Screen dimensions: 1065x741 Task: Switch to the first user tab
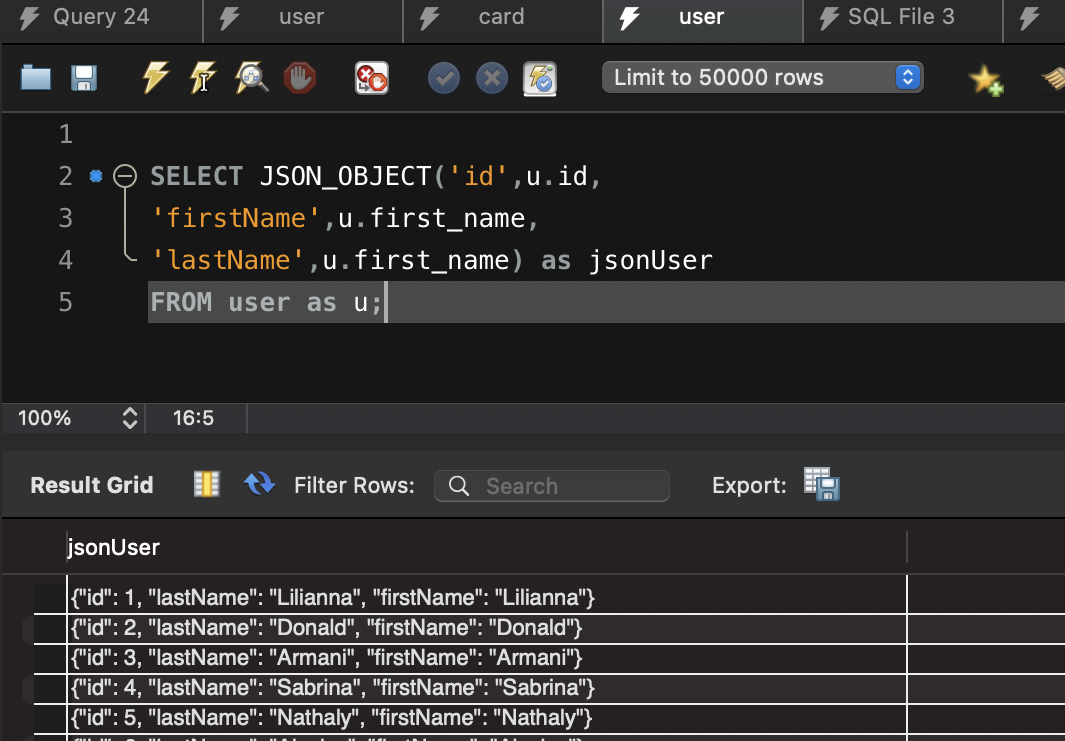[302, 17]
